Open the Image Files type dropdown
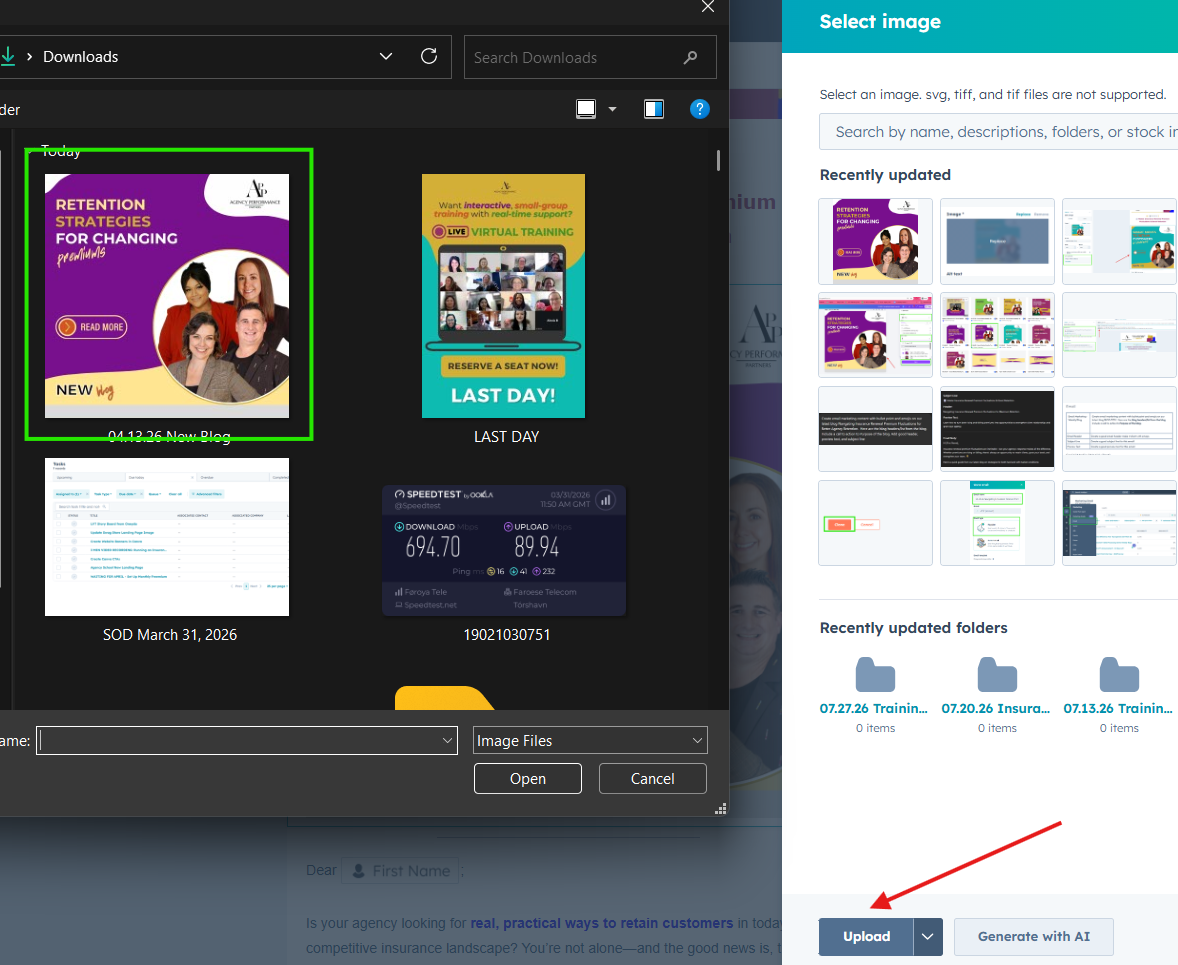The height and width of the screenshot is (965, 1178). click(x=590, y=741)
